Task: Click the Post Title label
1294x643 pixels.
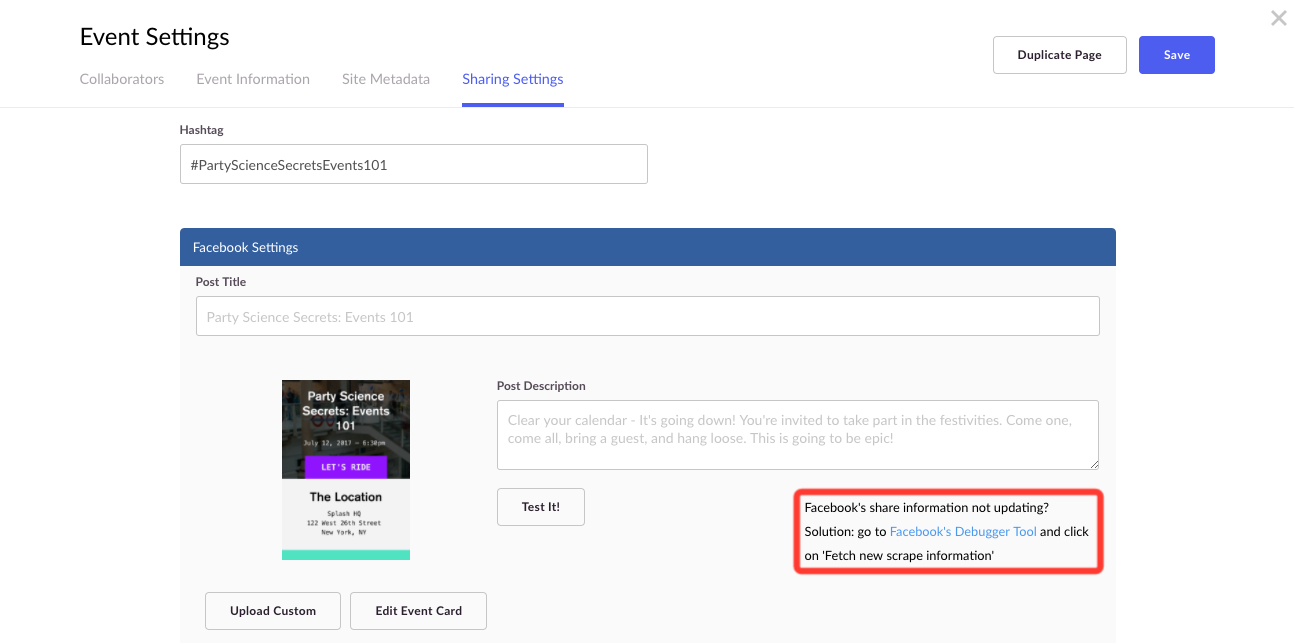Action: coord(221,282)
